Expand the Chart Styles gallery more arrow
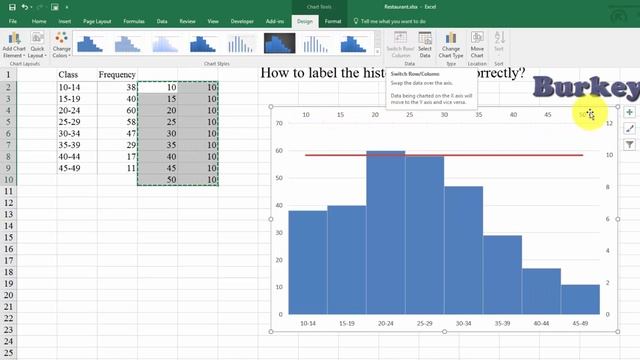 (378, 51)
